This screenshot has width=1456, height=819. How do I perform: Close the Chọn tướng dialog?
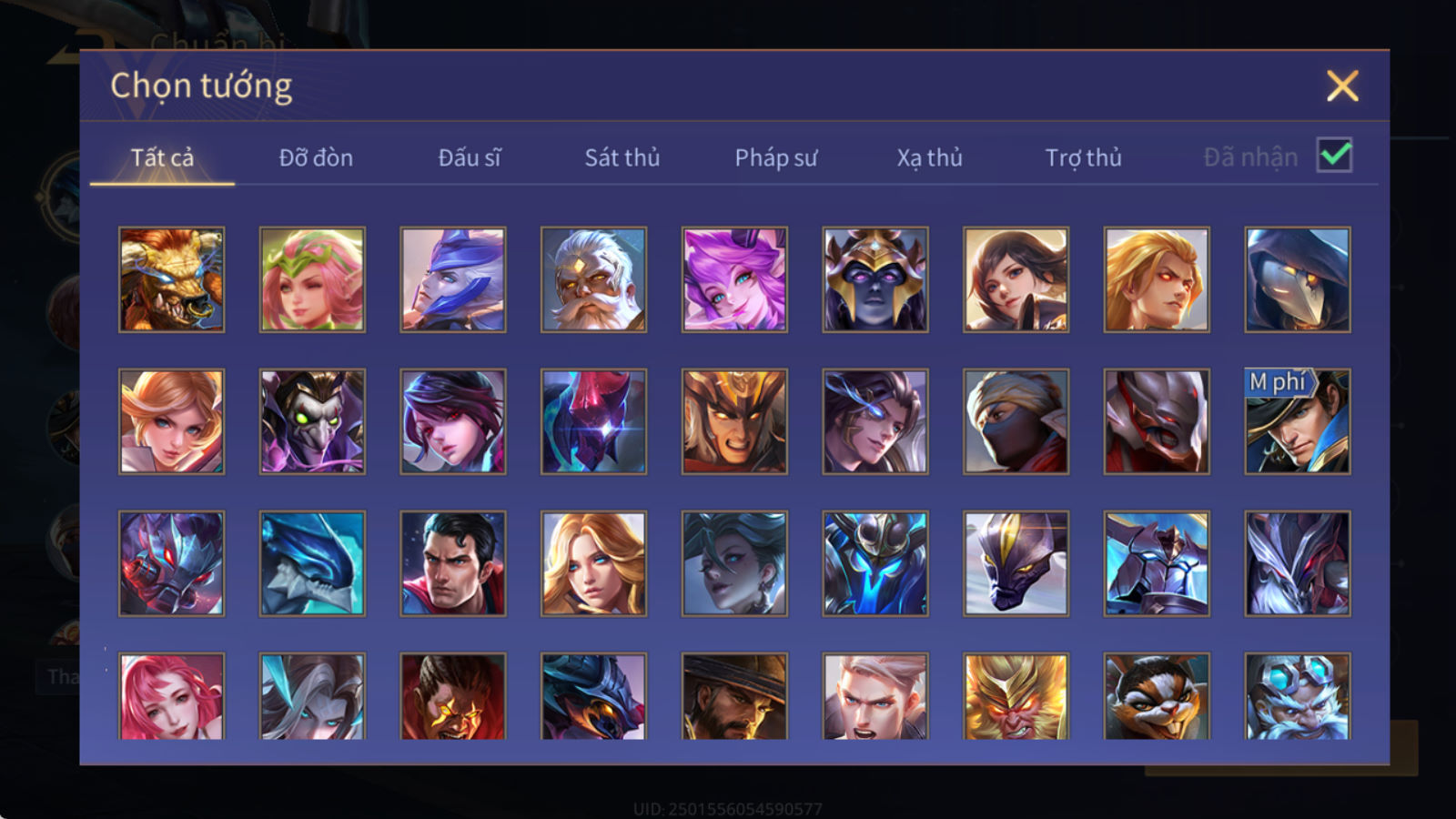pos(1342,86)
